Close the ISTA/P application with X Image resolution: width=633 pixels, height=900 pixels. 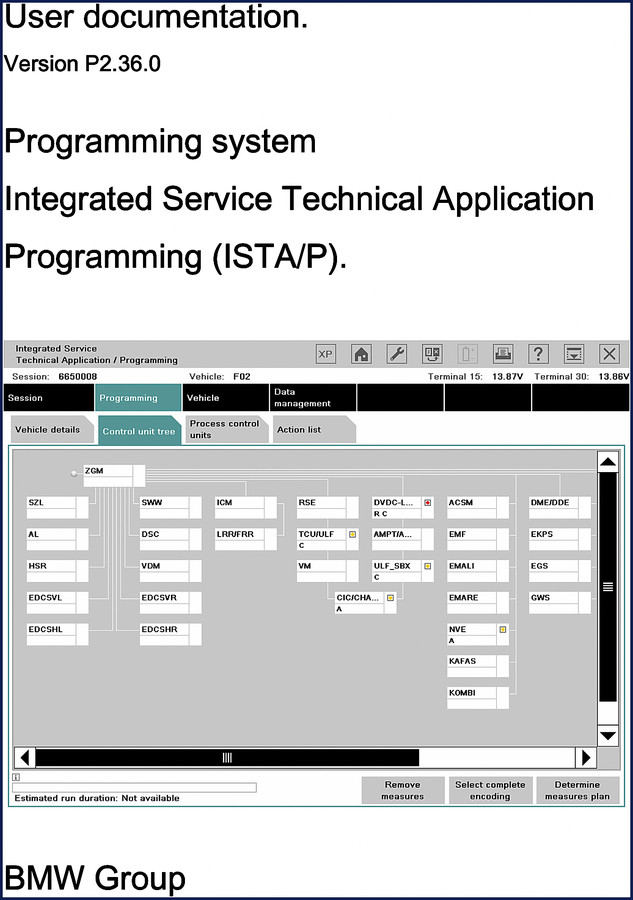coord(609,354)
